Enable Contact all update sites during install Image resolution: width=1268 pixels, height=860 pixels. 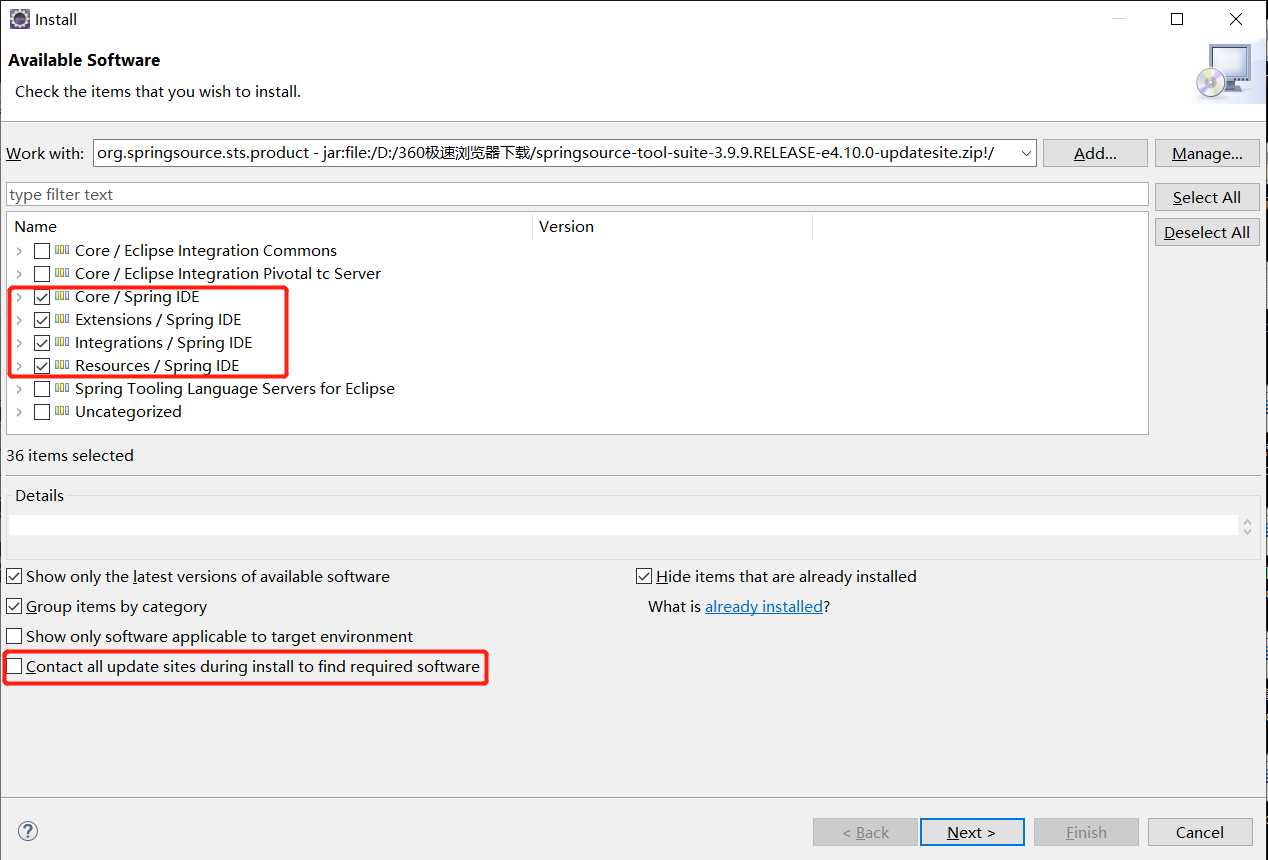pos(14,666)
